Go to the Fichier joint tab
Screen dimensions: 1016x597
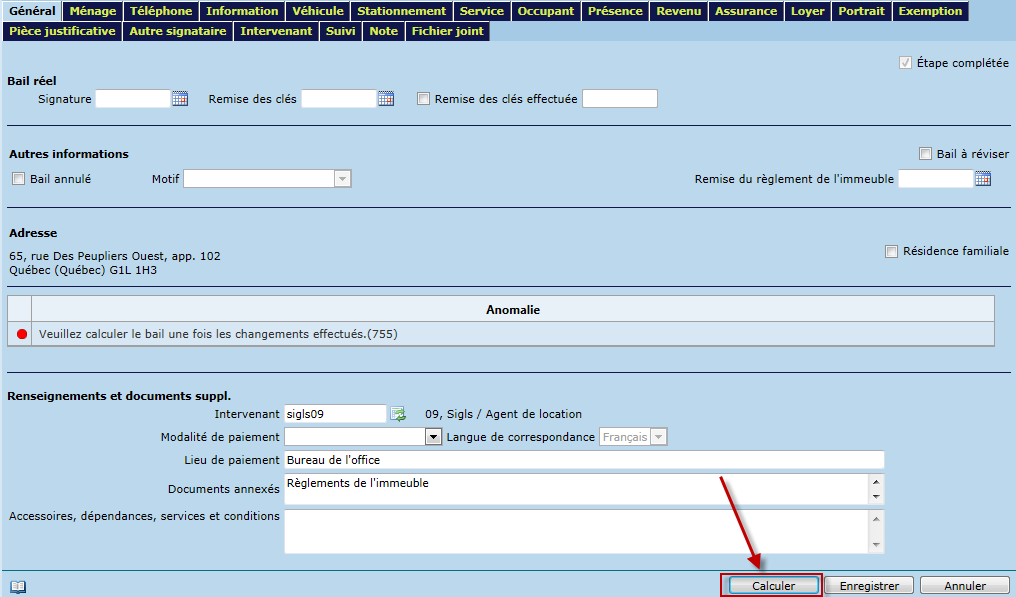point(447,31)
